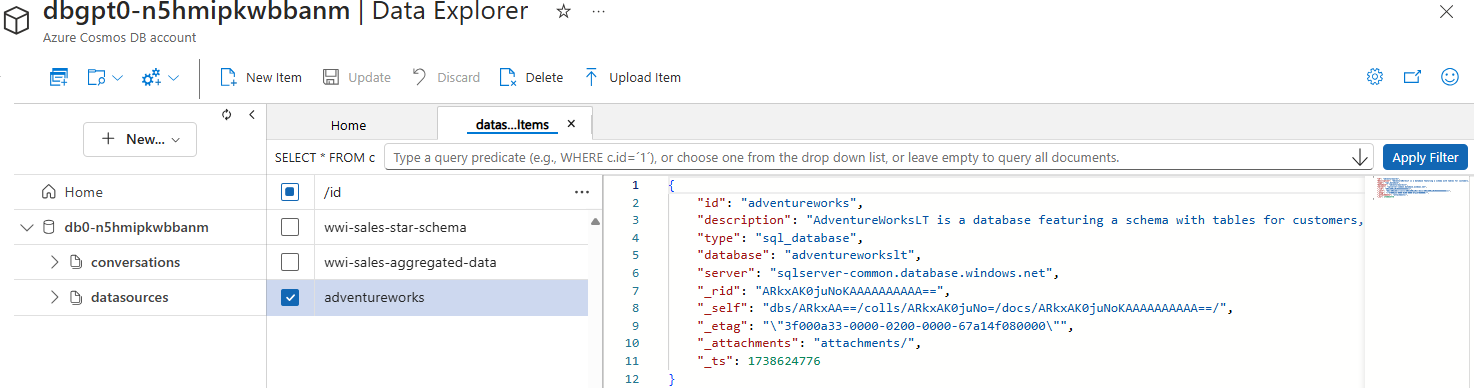Click New Item in the toolbar
The width and height of the screenshot is (1474, 388).
[261, 77]
